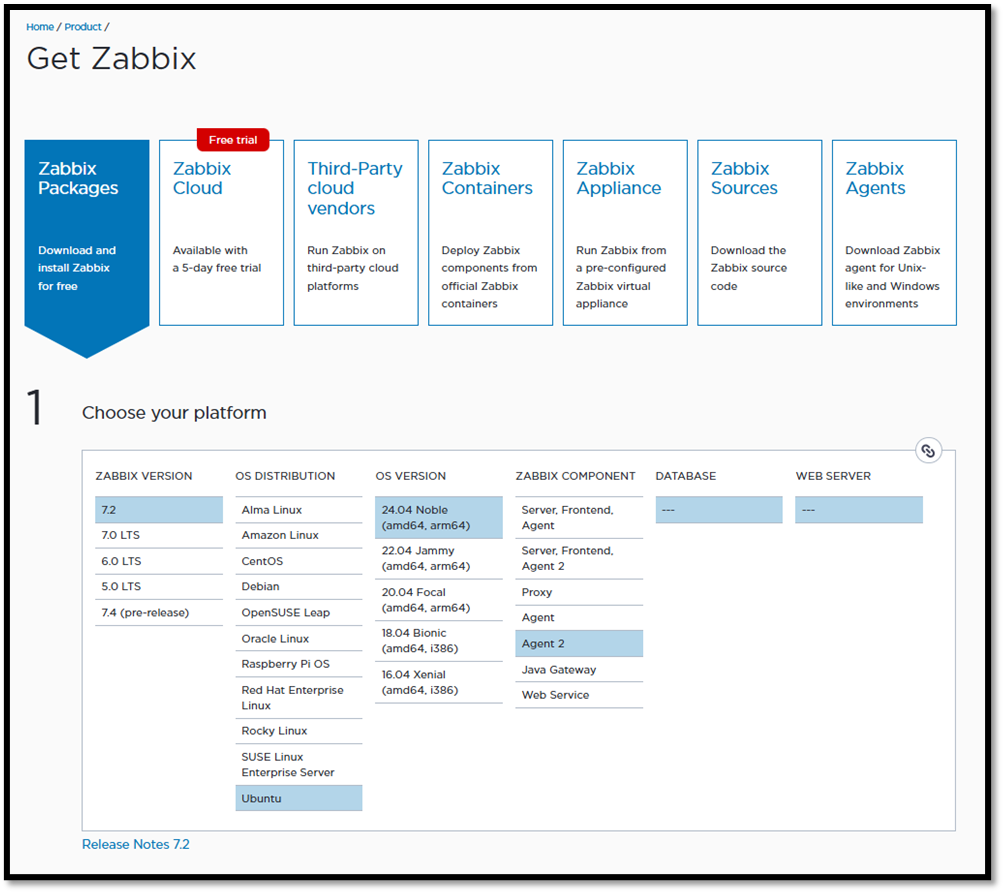Go to the Zabbix Agents tab
1004x893 pixels.
click(x=894, y=232)
